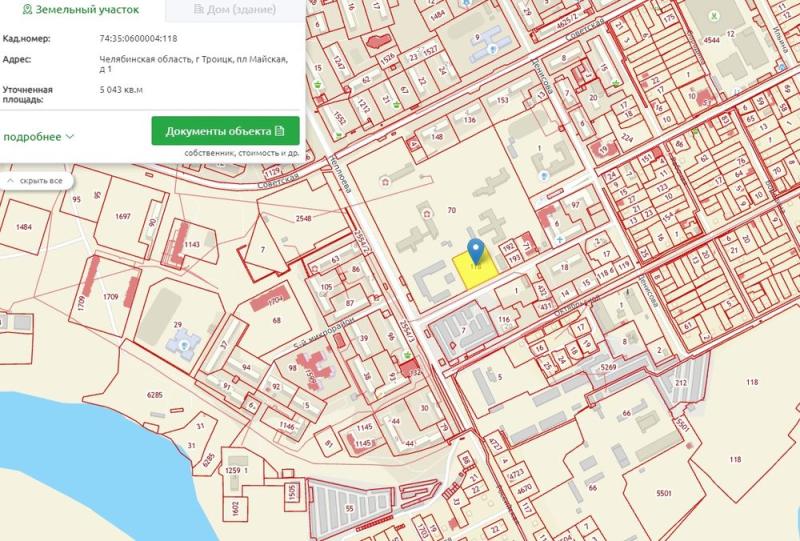Click blue school icon in parcel 29

(x=185, y=345)
